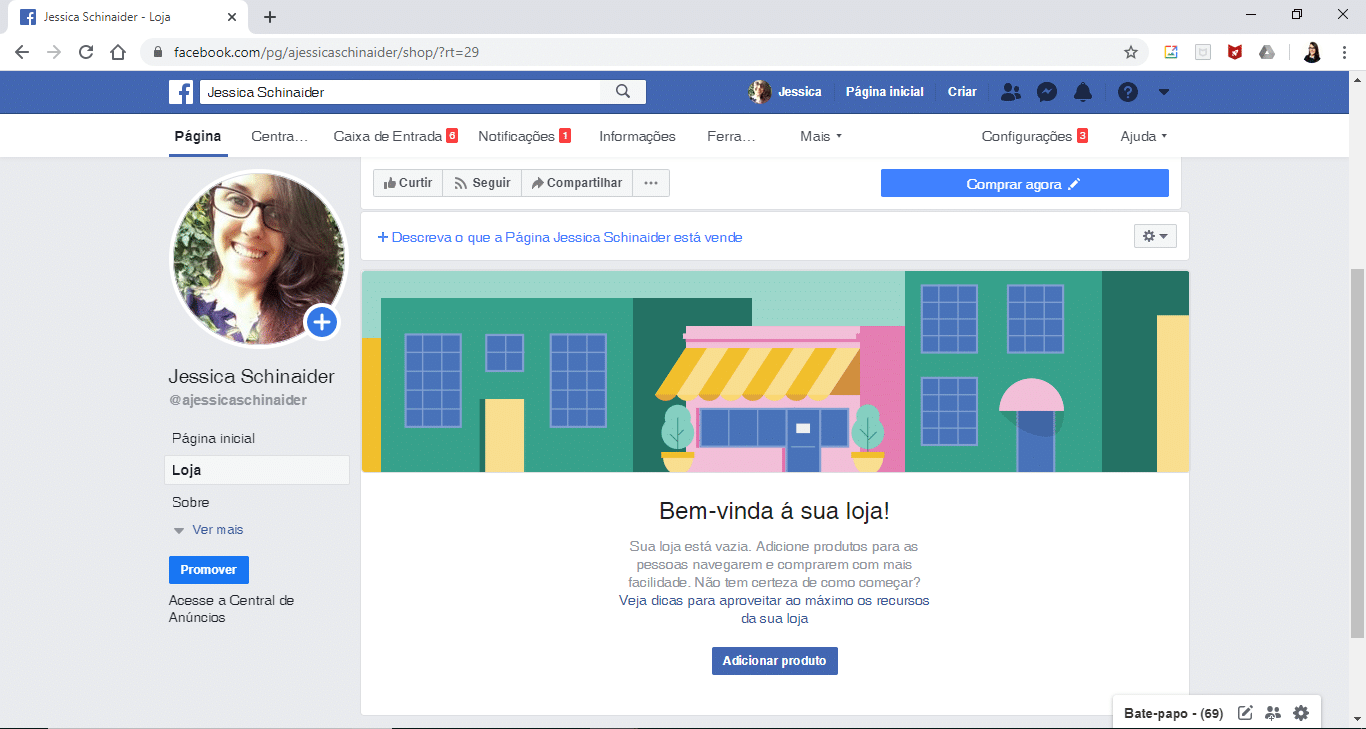Click the create group icon in chat bar
This screenshot has width=1366, height=729.
pyautogui.click(x=1273, y=713)
